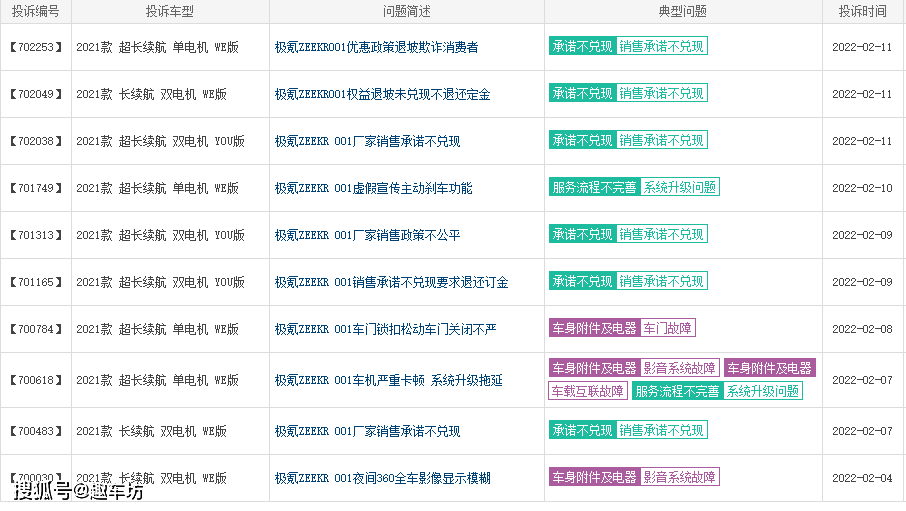Click 车身附件及电器 tag in row 700784
Viewport: 906px width, 511px height.
(x=595, y=328)
